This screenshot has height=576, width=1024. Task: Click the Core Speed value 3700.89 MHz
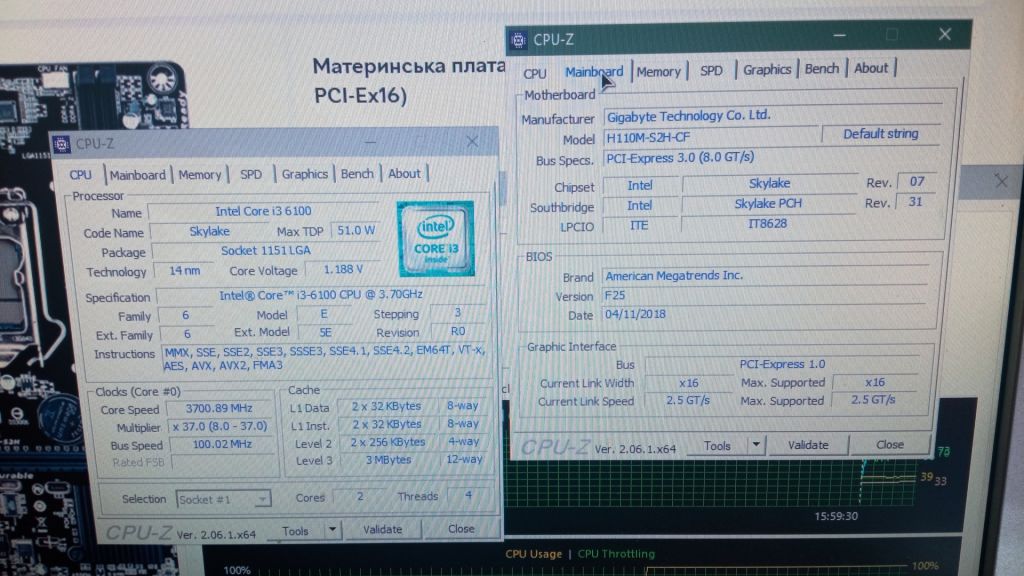tap(219, 408)
